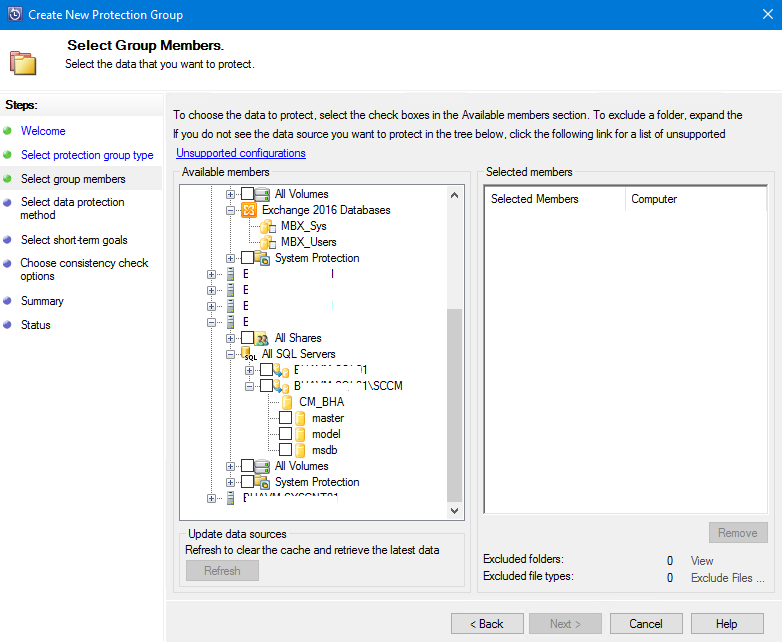Click the Exchange 2016 Databases icon
This screenshot has width=782, height=642.
click(x=249, y=210)
